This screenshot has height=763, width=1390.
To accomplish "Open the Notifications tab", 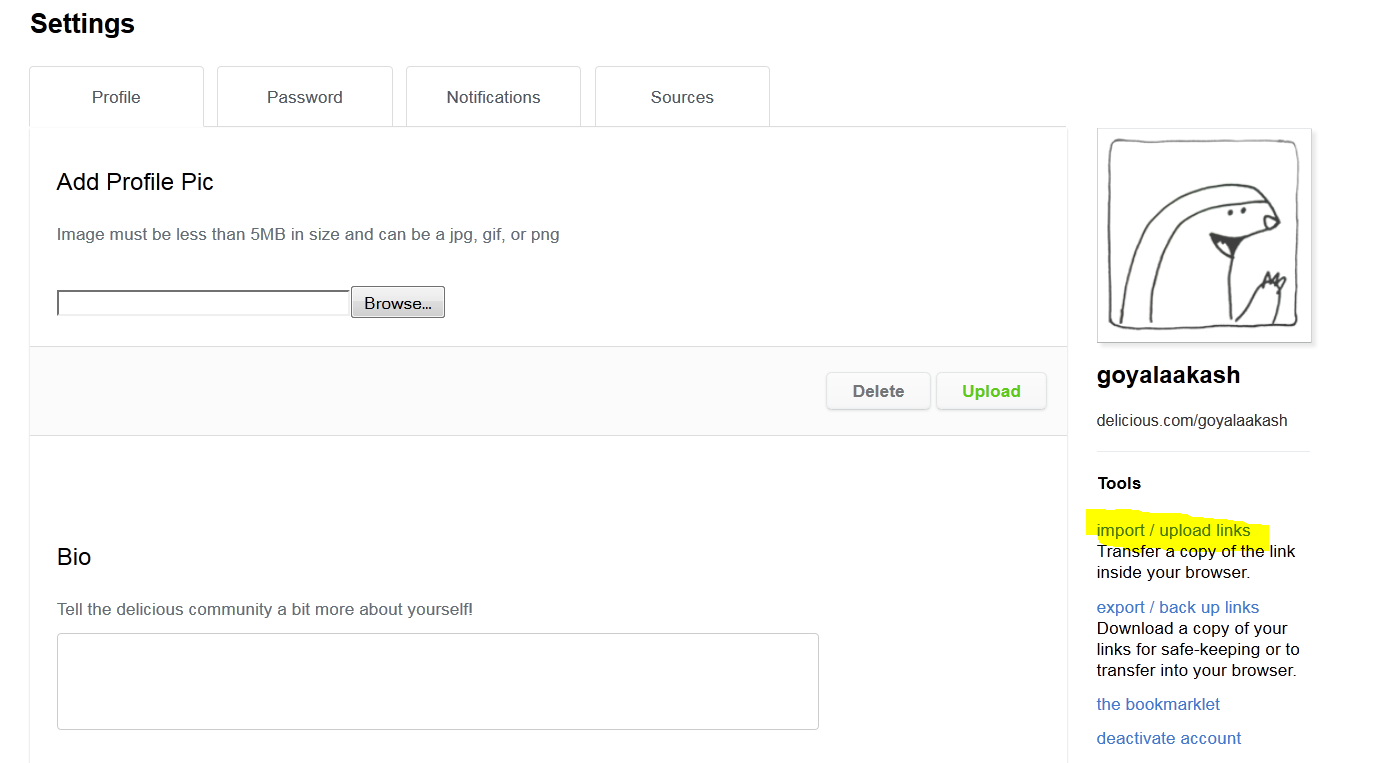I will point(493,97).
